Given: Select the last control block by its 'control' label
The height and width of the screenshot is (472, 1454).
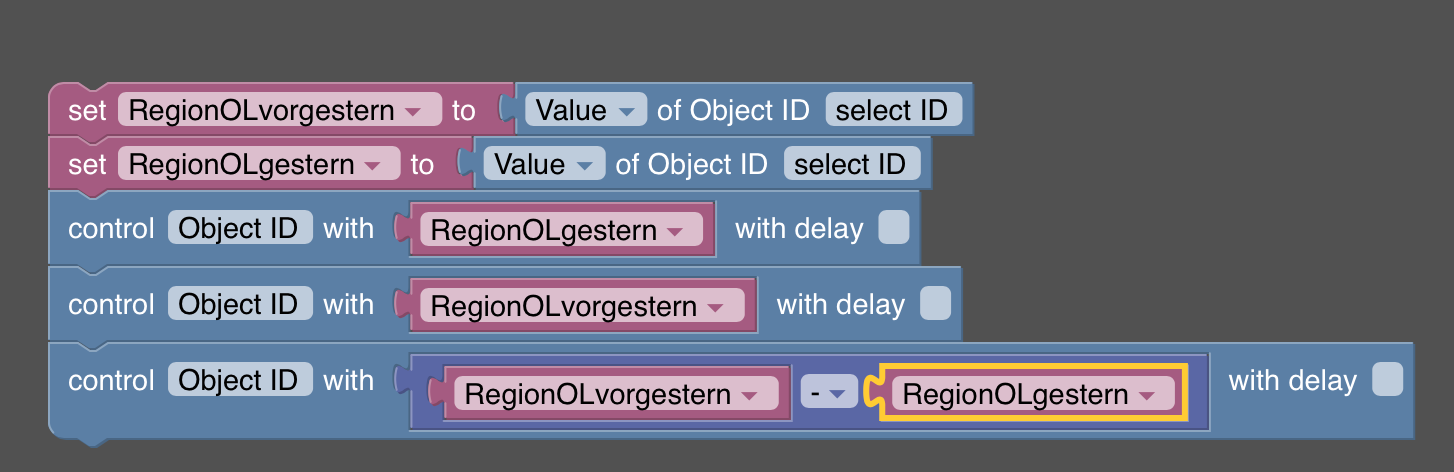Looking at the screenshot, I should point(110,380).
